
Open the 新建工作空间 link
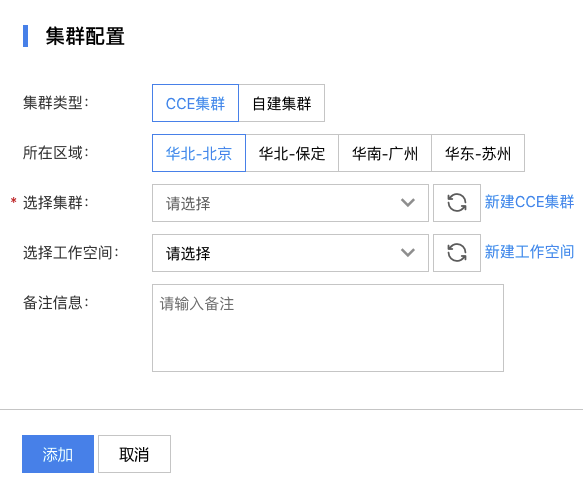pyautogui.click(x=529, y=252)
